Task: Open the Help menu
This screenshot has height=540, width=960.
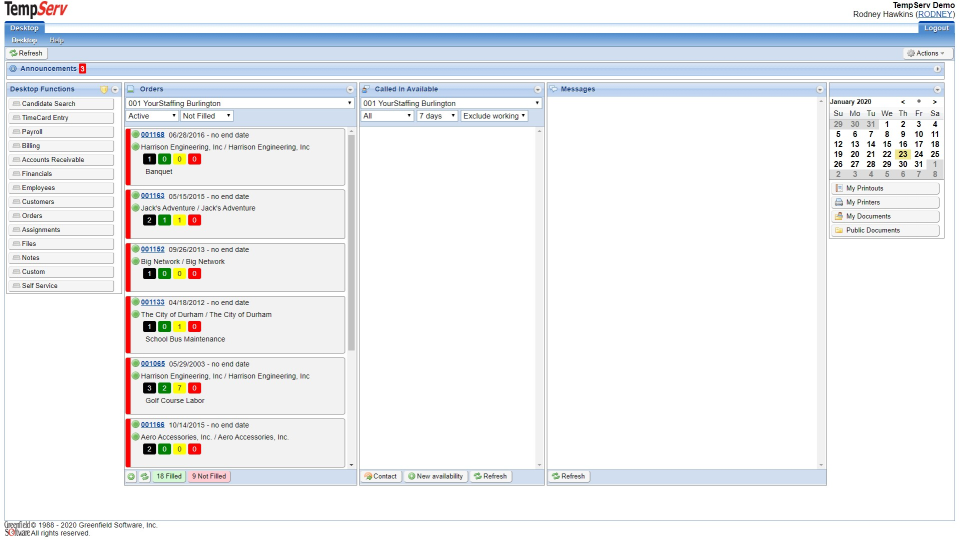Action: pyautogui.click(x=56, y=40)
